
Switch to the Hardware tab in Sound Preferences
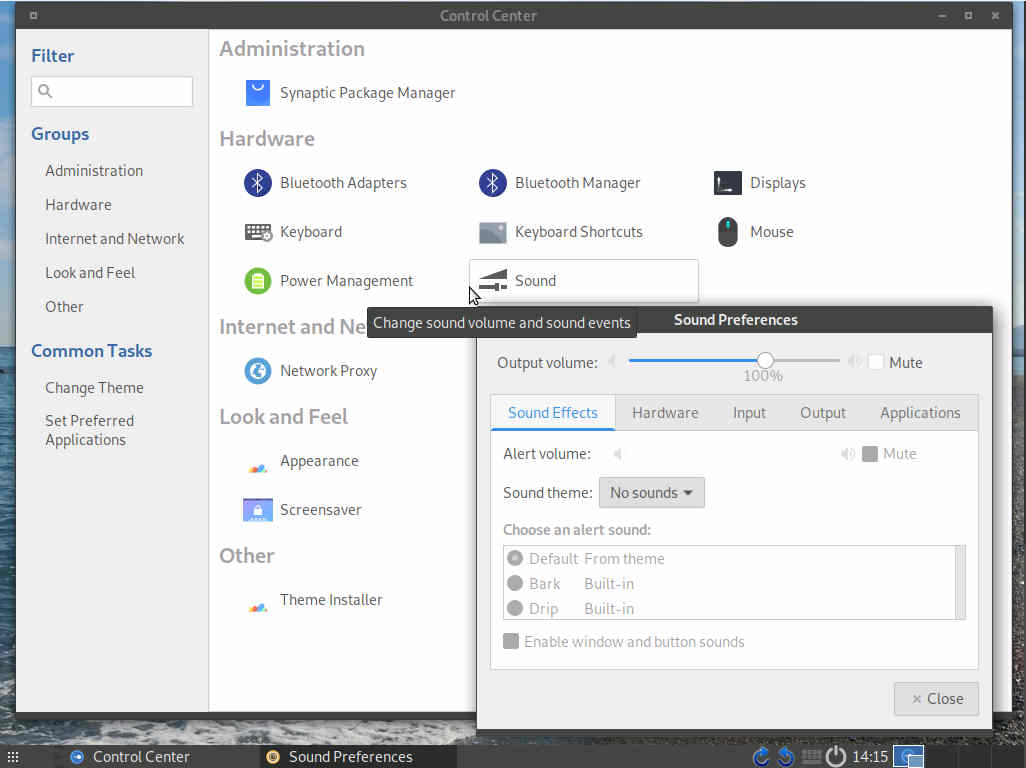tap(665, 413)
